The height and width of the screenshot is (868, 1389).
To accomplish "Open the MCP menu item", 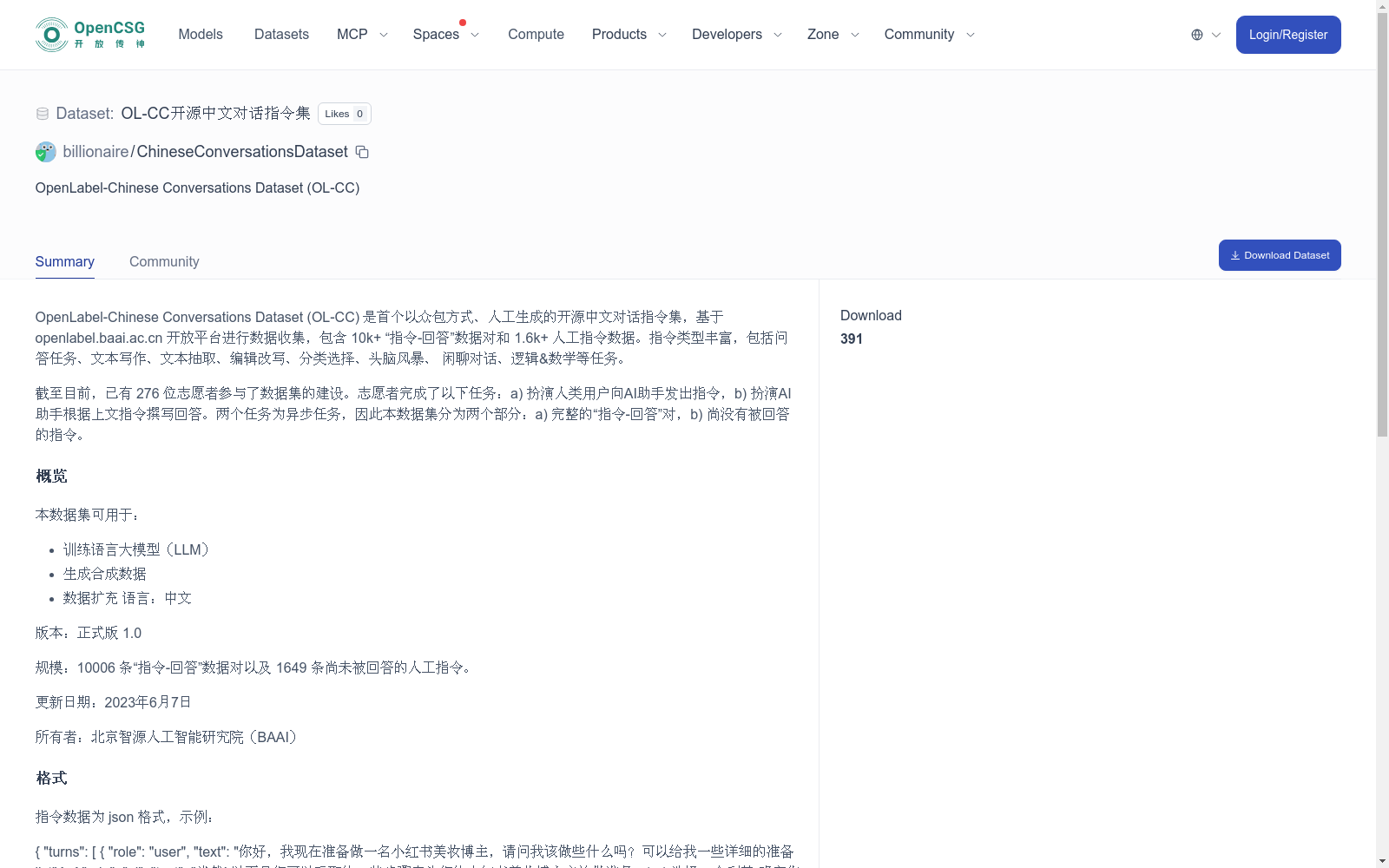I will 352,35.
